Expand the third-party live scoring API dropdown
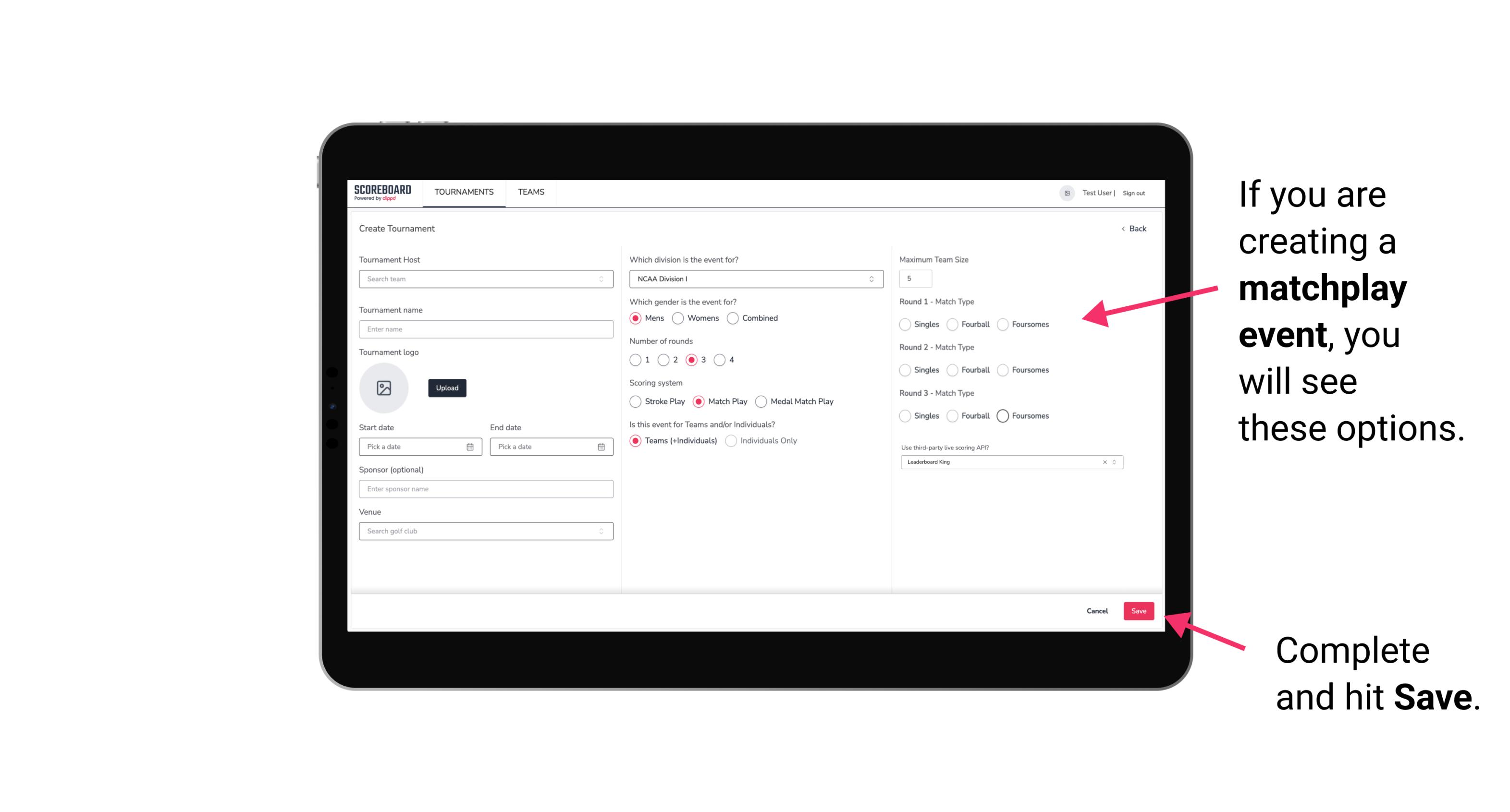The width and height of the screenshot is (1510, 812). point(1113,462)
